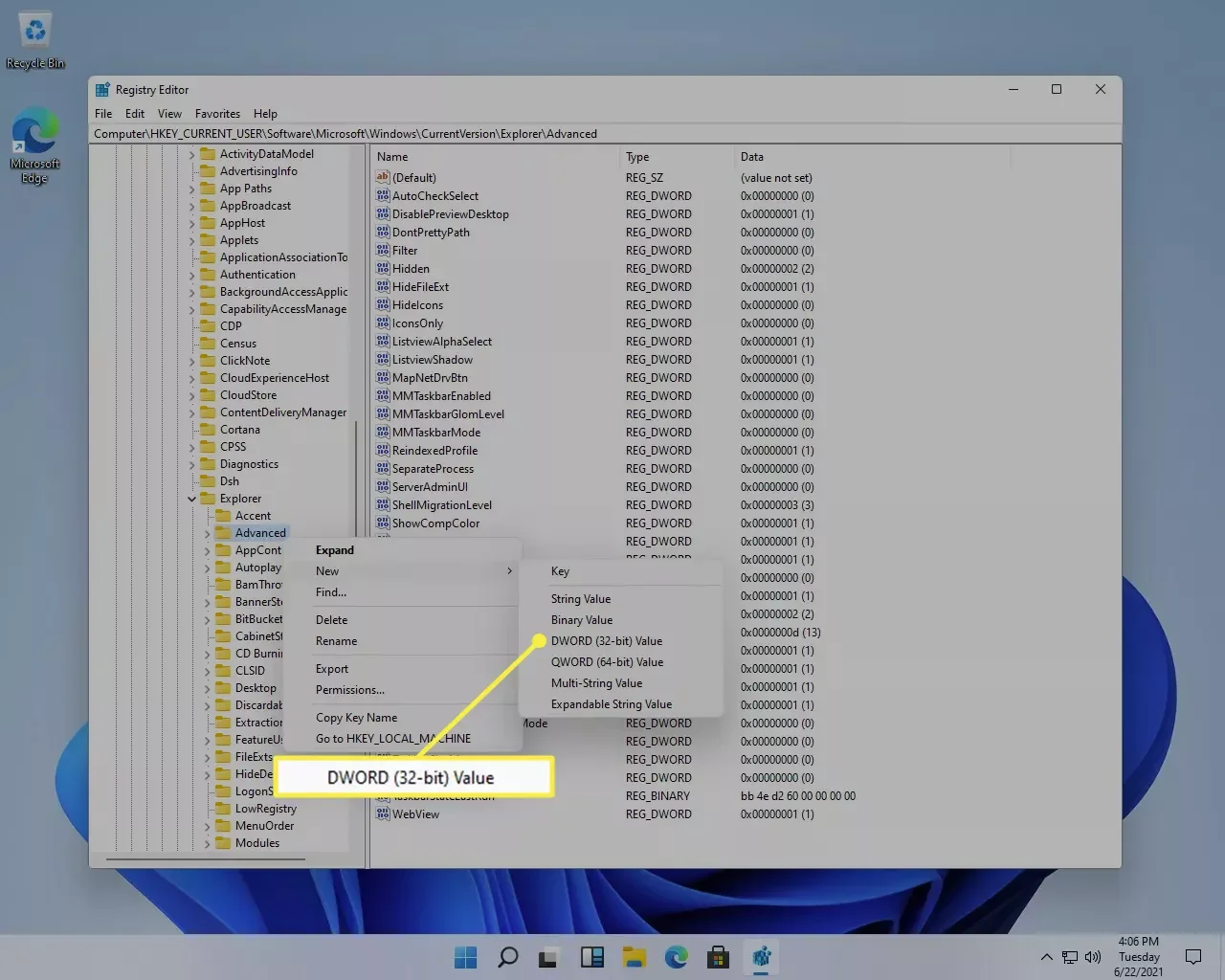Collapse the Explorer tree node
This screenshot has width=1225, height=980.
192,499
